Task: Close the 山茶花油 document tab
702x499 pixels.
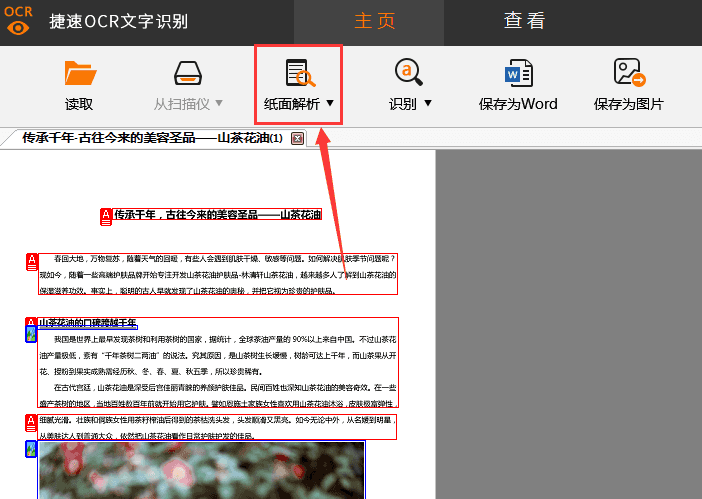Action: pos(297,139)
